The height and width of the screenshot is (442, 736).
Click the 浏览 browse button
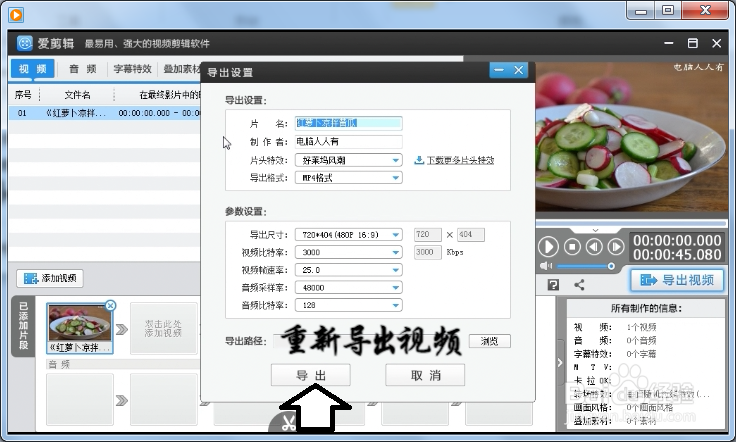490,341
